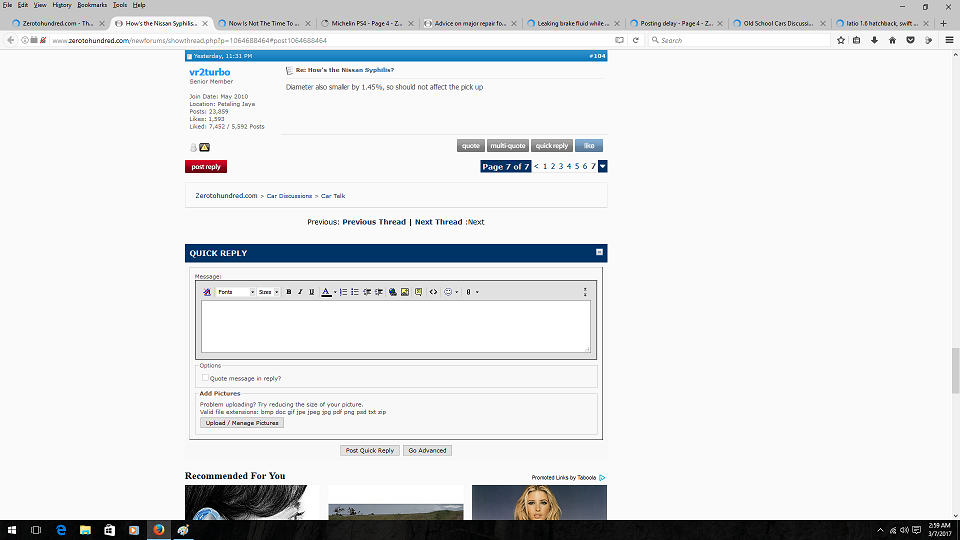
Task: Expand the page navigation dropdown arrow
Action: coord(602,166)
